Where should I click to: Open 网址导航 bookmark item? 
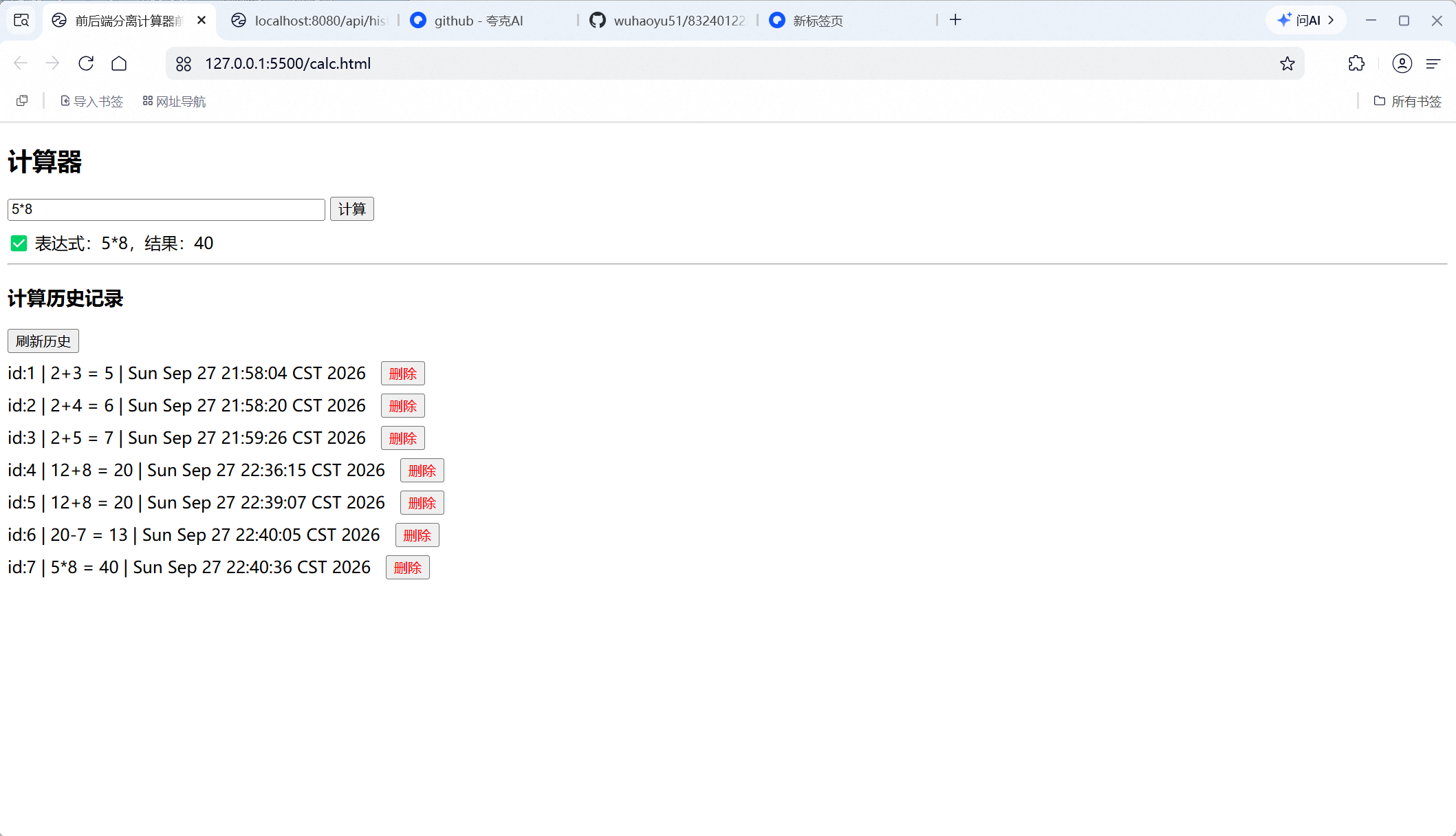point(174,101)
